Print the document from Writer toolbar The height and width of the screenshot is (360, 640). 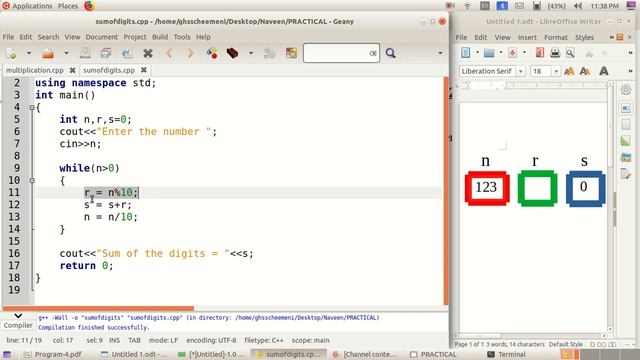(x=555, y=53)
